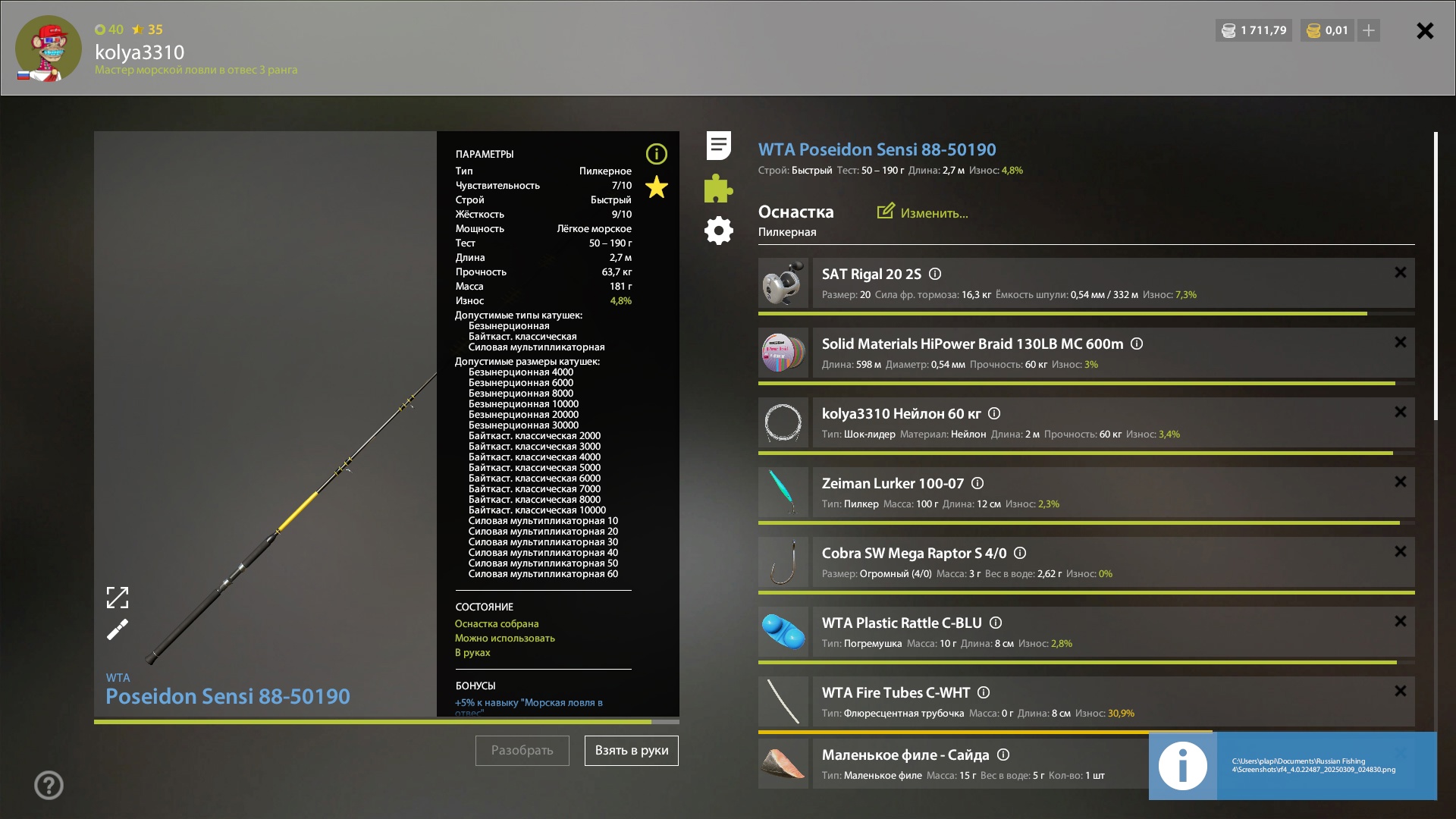Image resolution: width=1456 pixels, height=819 pixels.
Task: Open the rod repair screwdriver tool
Action: coord(118,629)
